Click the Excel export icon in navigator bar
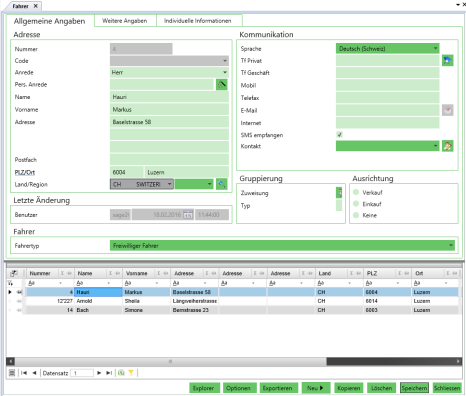This screenshot has width=466, height=396. point(121,373)
